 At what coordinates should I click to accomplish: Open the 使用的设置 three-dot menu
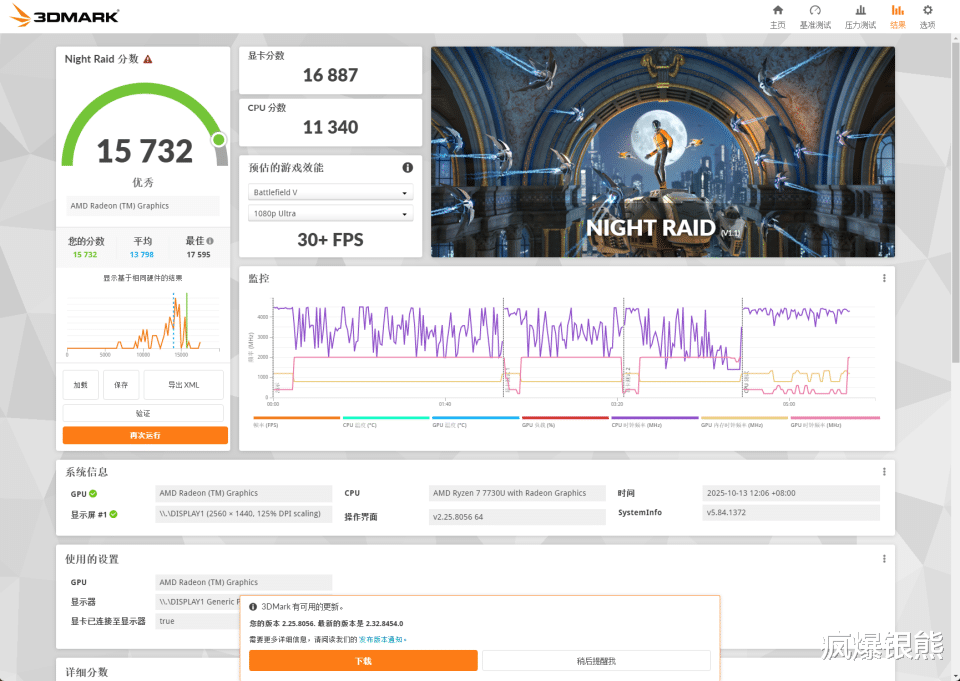click(x=884, y=559)
